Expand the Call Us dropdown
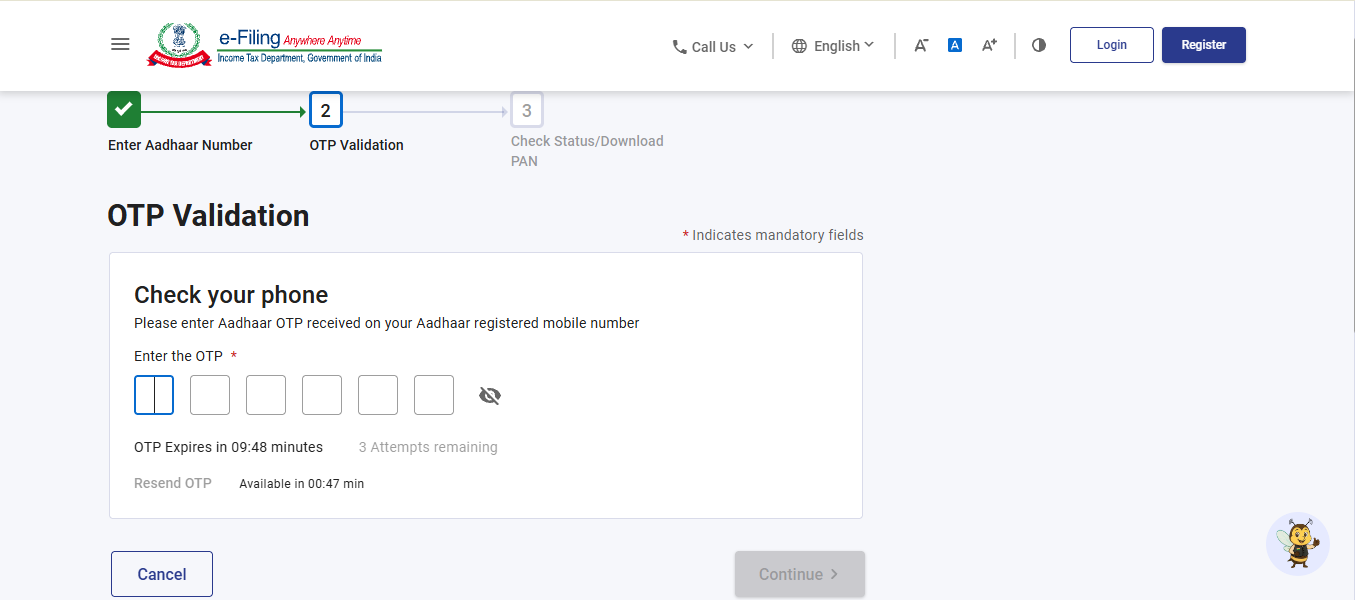 (x=713, y=47)
